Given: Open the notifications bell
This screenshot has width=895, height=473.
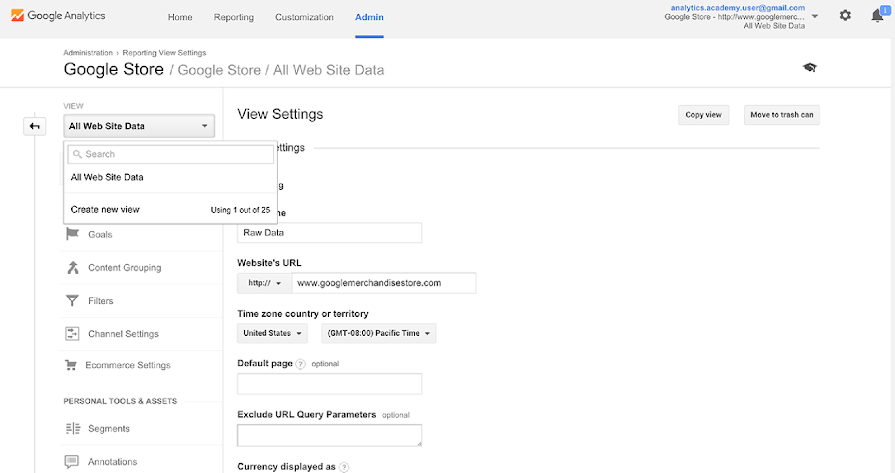Looking at the screenshot, I should click(877, 16).
